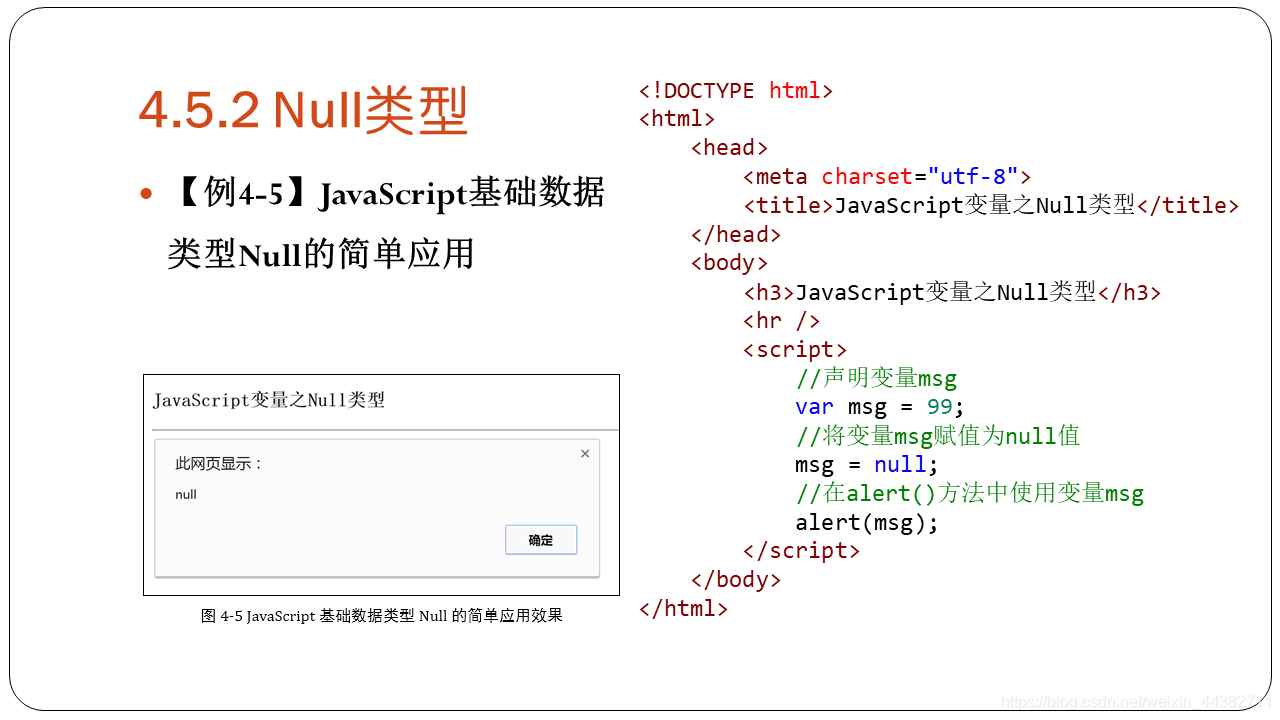
Task: Click the slide title 4.5.2 Null类型
Action: point(303,110)
